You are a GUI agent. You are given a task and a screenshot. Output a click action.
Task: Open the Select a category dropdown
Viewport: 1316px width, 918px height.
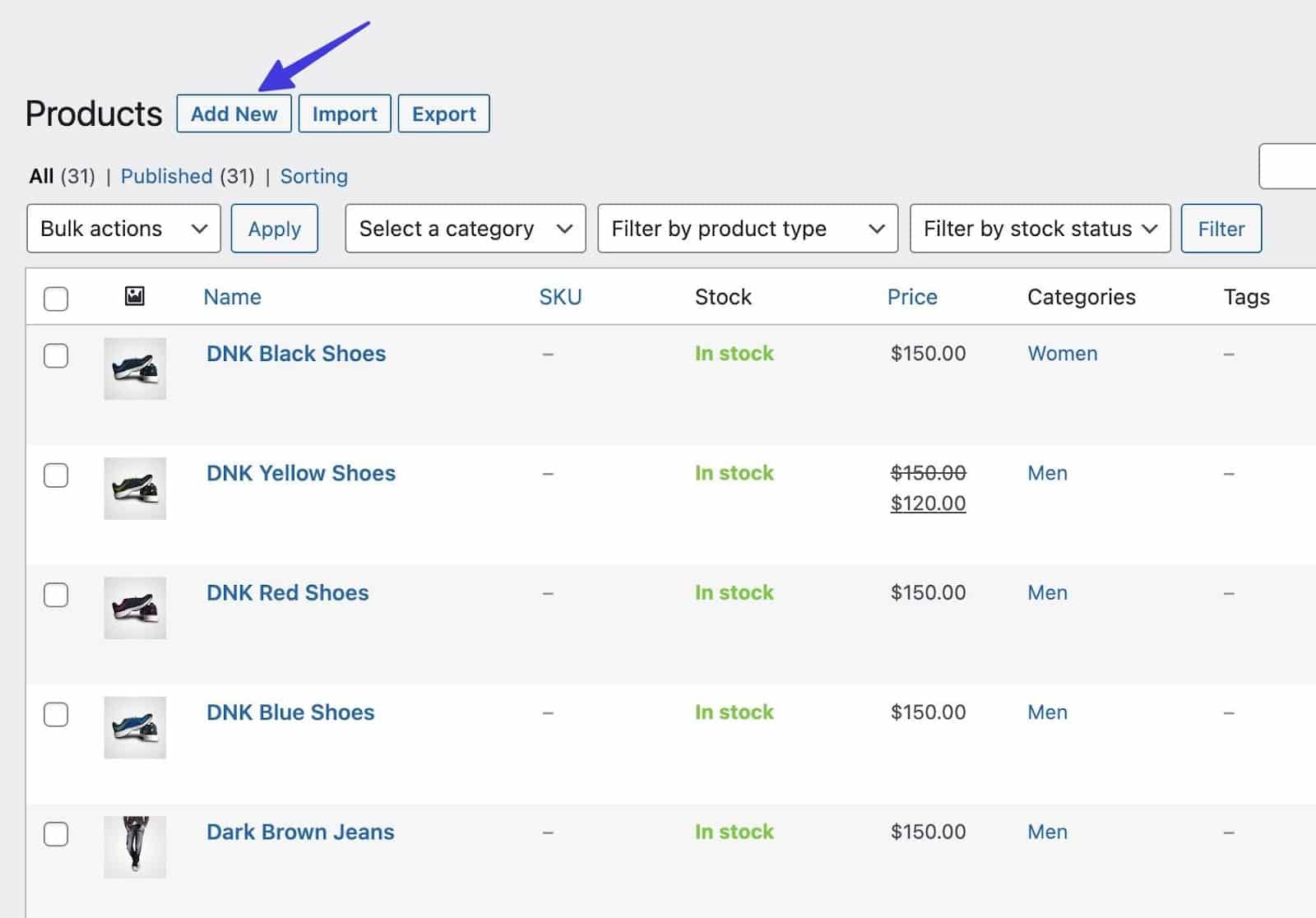point(465,229)
